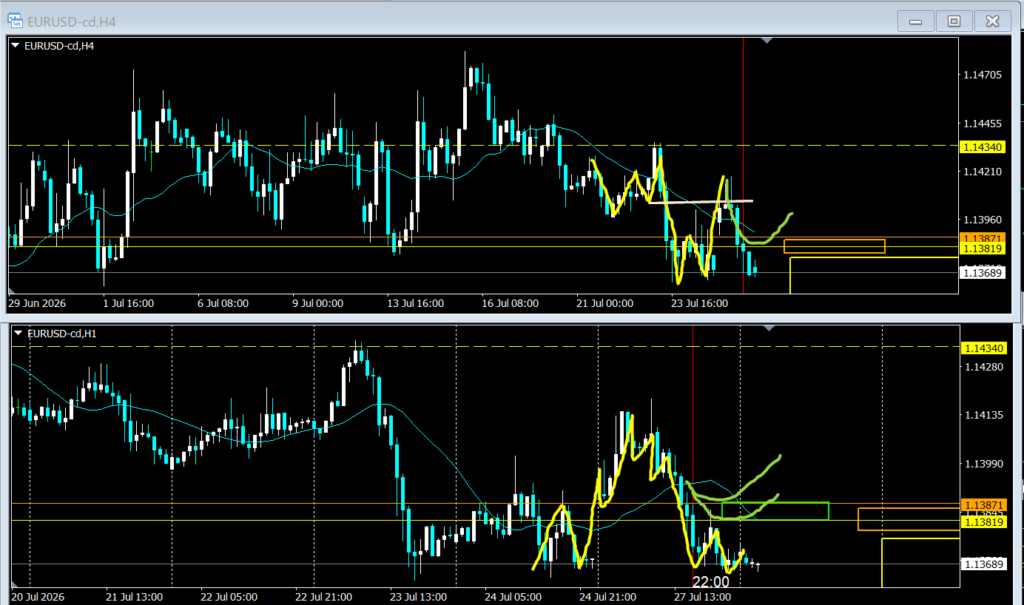This screenshot has height=605, width=1024.
Task: Minimize the EURUSD-cd,H4 chart window
Action: click(916, 22)
